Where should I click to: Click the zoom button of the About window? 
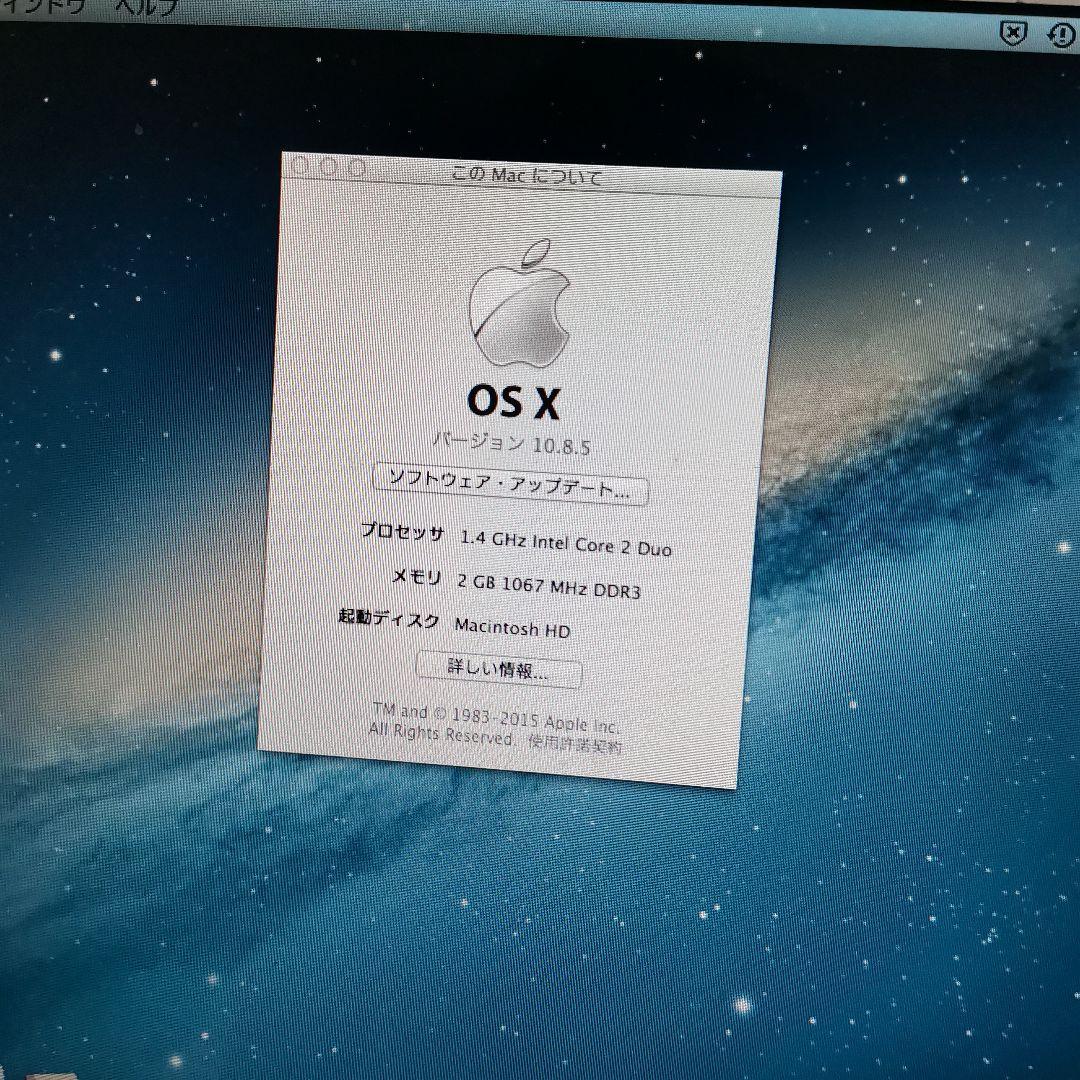point(356,168)
